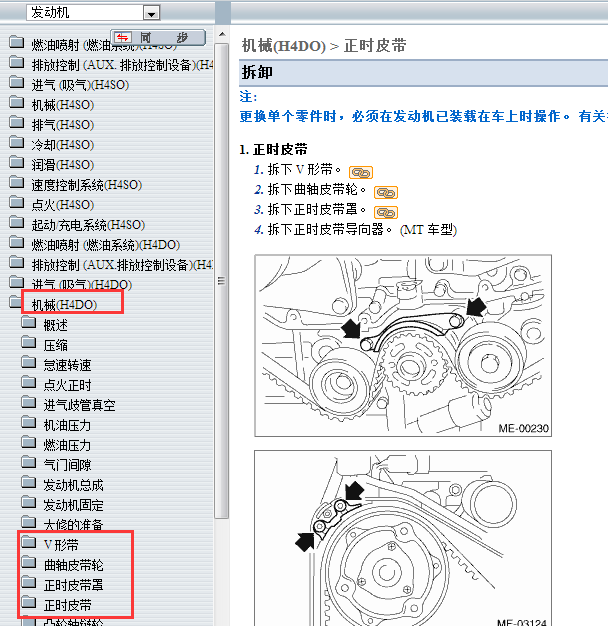Click folder icon for 润滑(H4SO)
Image resolution: width=608 pixels, height=626 pixels.
tap(16, 162)
